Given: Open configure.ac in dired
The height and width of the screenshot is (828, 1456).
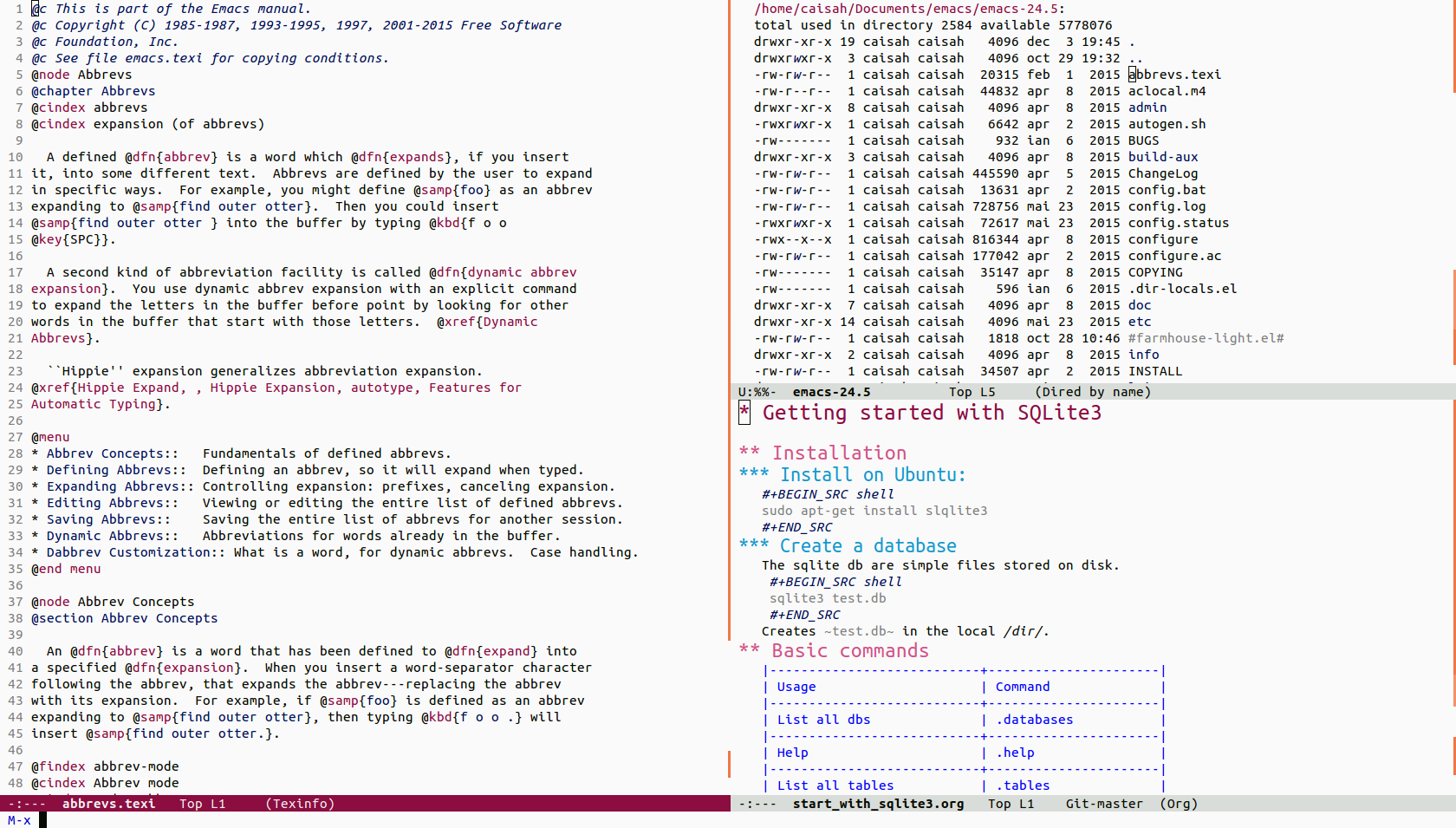Looking at the screenshot, I should pos(1174,256).
